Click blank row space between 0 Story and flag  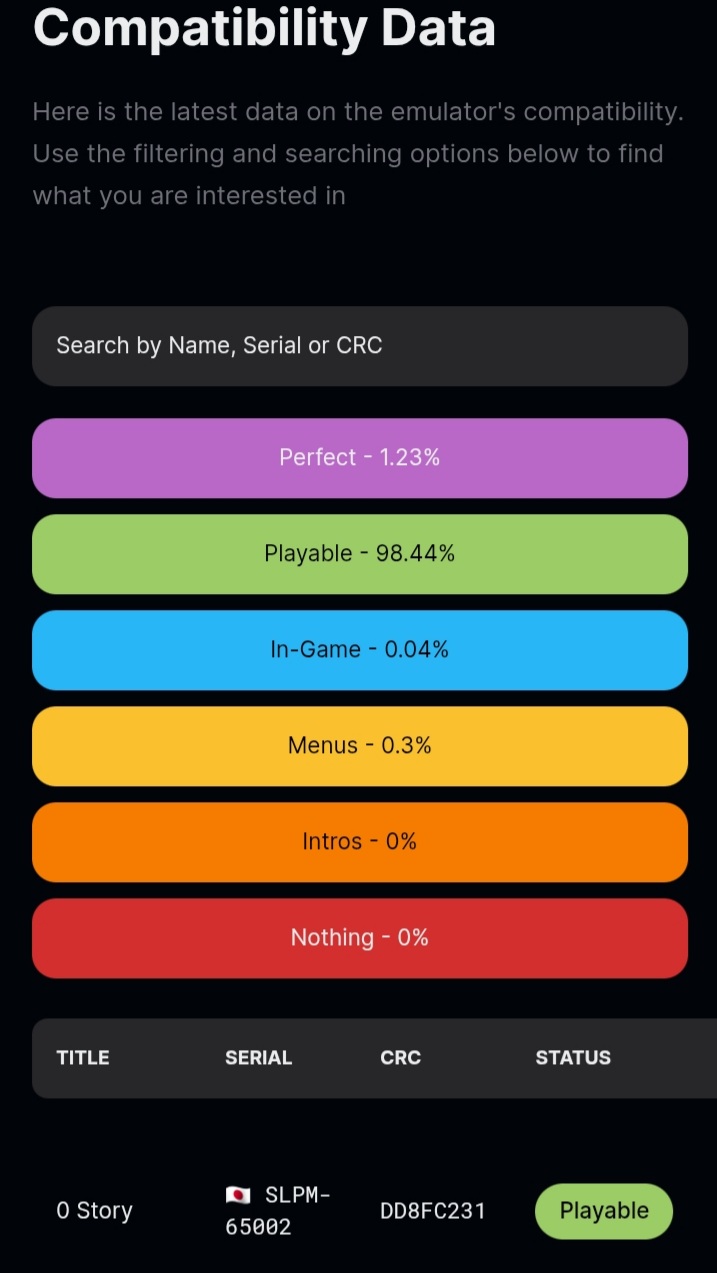[178, 1211]
